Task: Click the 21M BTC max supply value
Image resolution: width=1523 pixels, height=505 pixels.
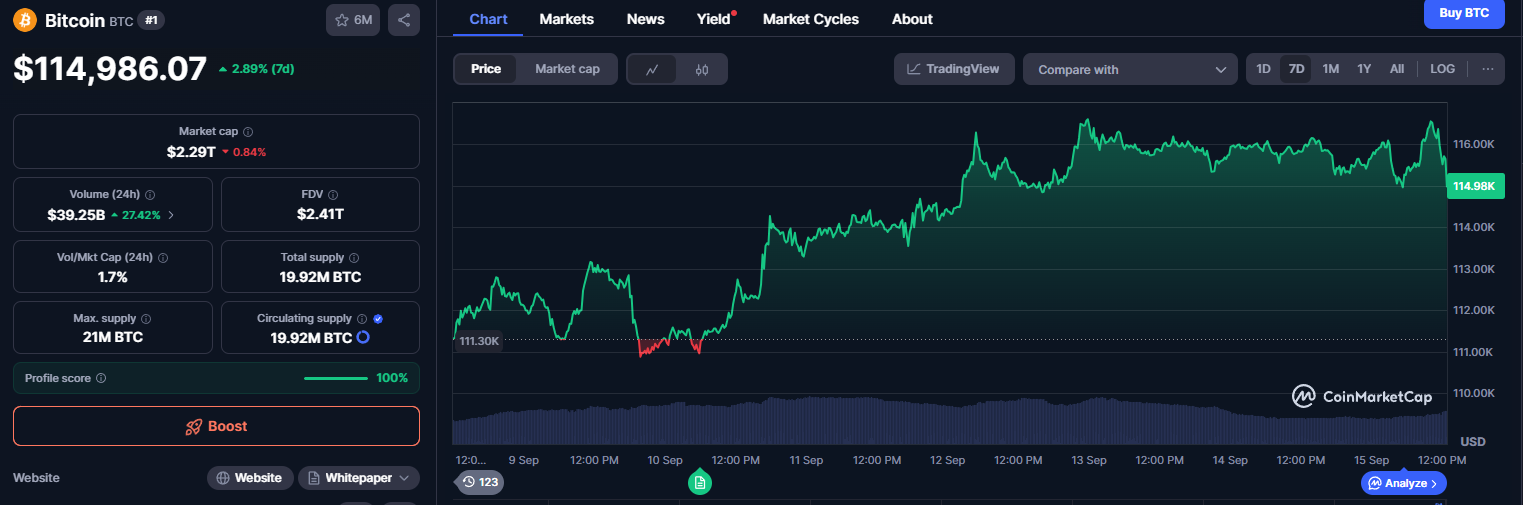Action: [x=113, y=338]
